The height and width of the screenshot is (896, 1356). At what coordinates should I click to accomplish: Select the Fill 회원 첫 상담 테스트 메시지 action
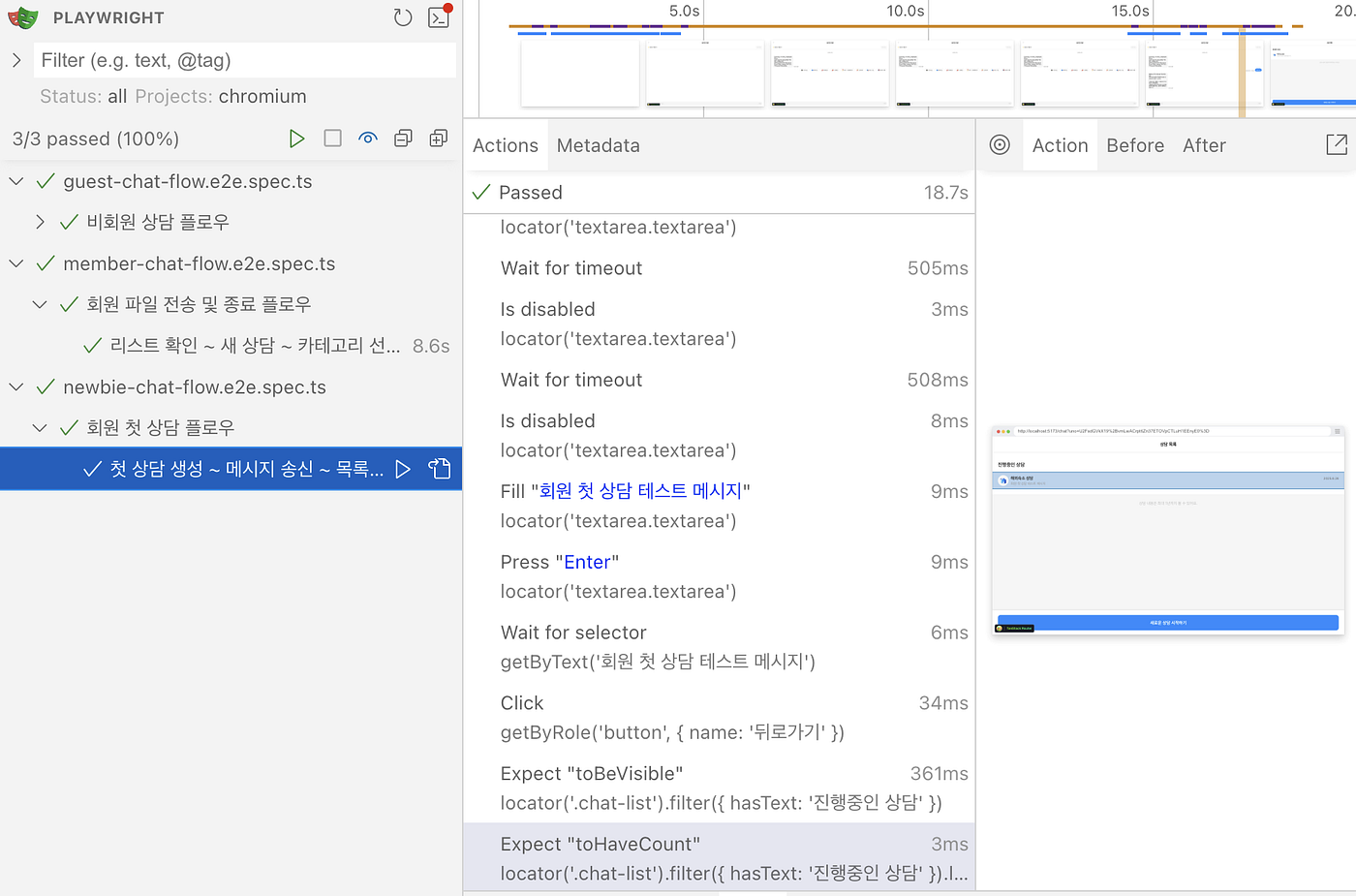[x=719, y=506]
